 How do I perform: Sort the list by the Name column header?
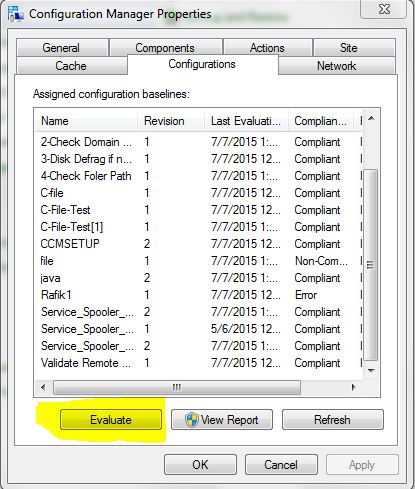pyautogui.click(x=86, y=121)
